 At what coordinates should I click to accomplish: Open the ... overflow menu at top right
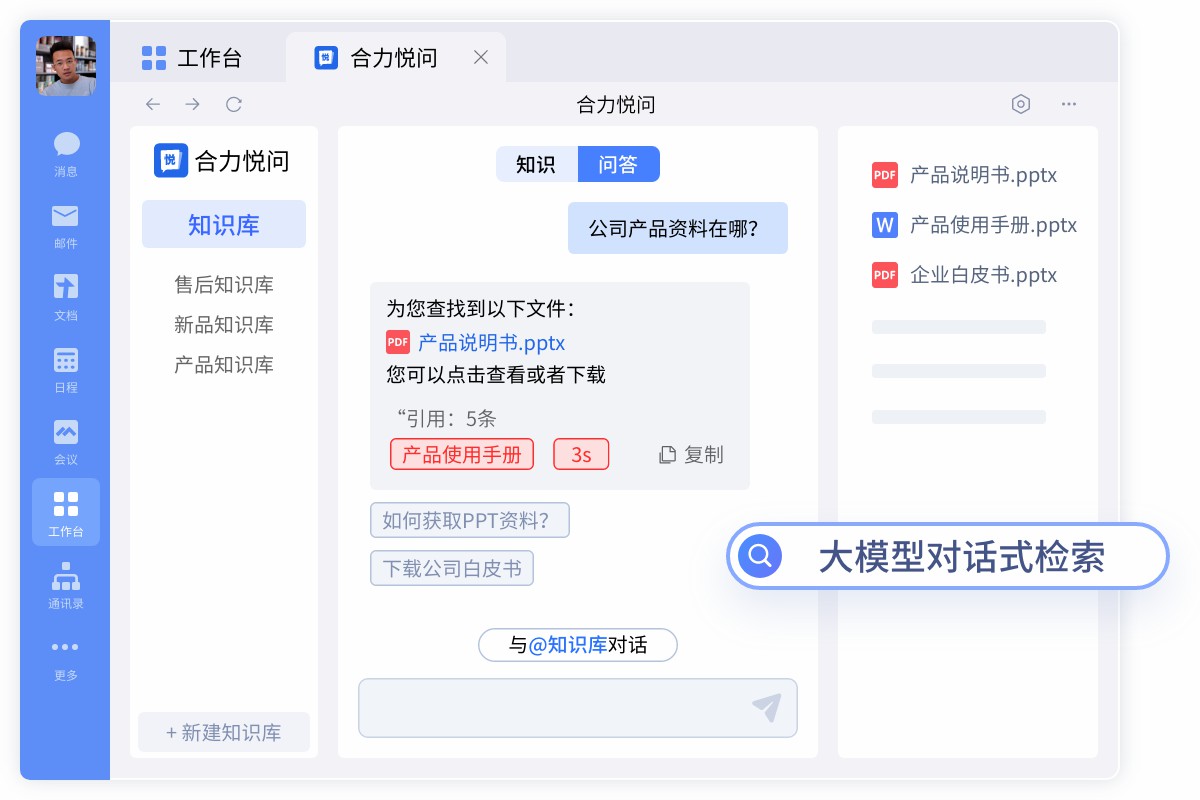point(1068,104)
